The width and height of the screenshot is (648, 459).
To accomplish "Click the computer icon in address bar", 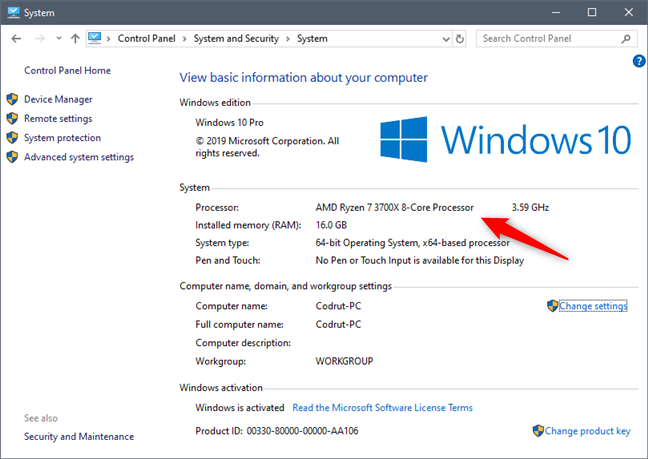I will coord(96,39).
